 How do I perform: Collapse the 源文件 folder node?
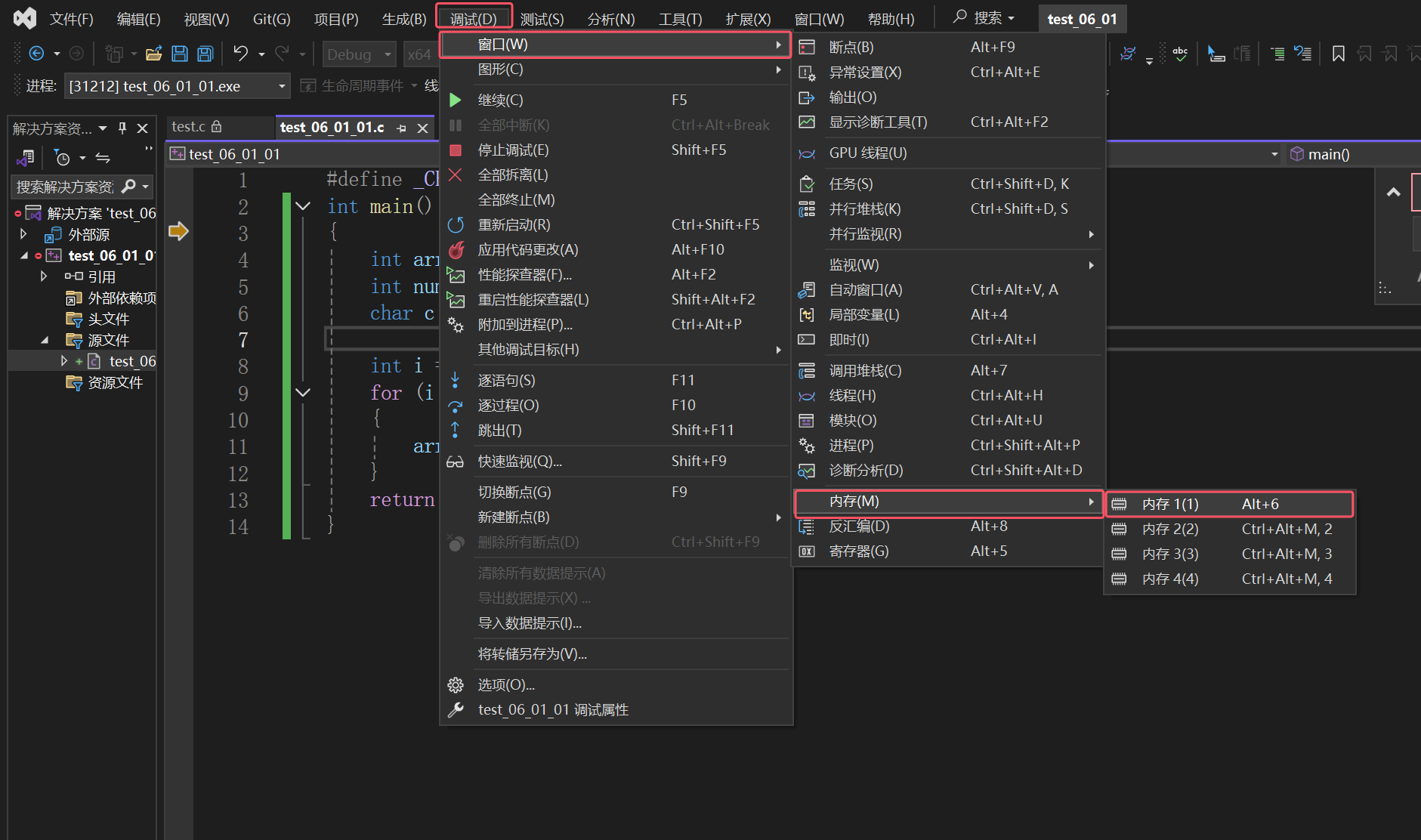45,340
